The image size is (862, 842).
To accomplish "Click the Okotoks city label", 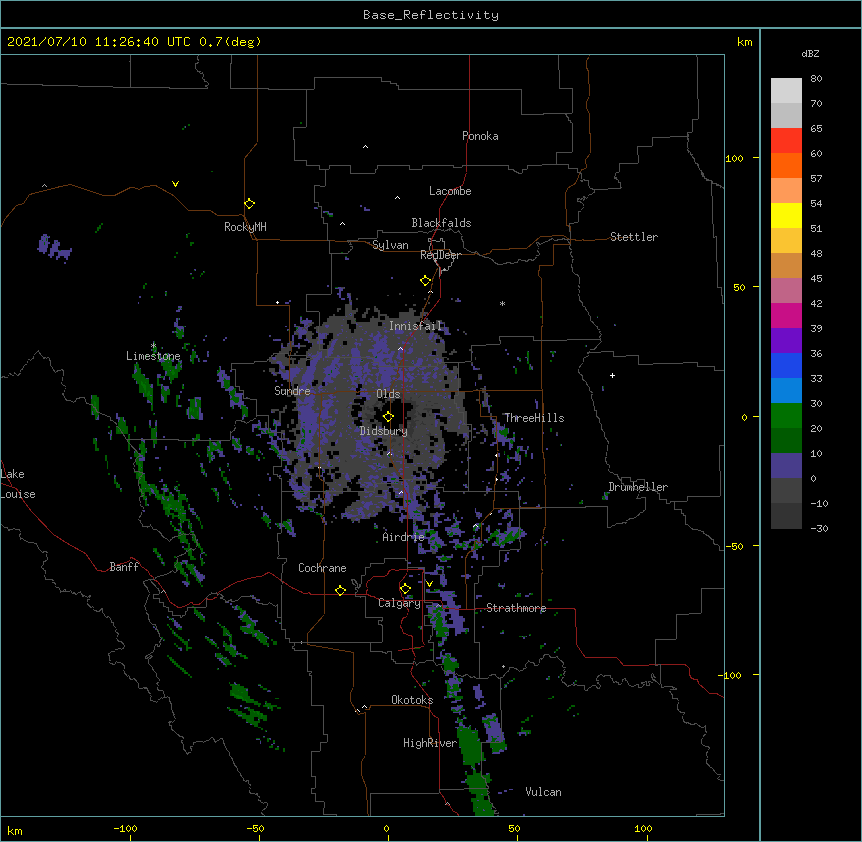I will (x=412, y=700).
